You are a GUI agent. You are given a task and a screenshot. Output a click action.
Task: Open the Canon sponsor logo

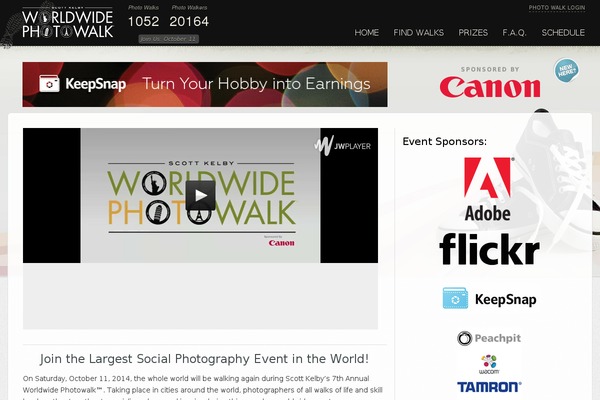490,87
